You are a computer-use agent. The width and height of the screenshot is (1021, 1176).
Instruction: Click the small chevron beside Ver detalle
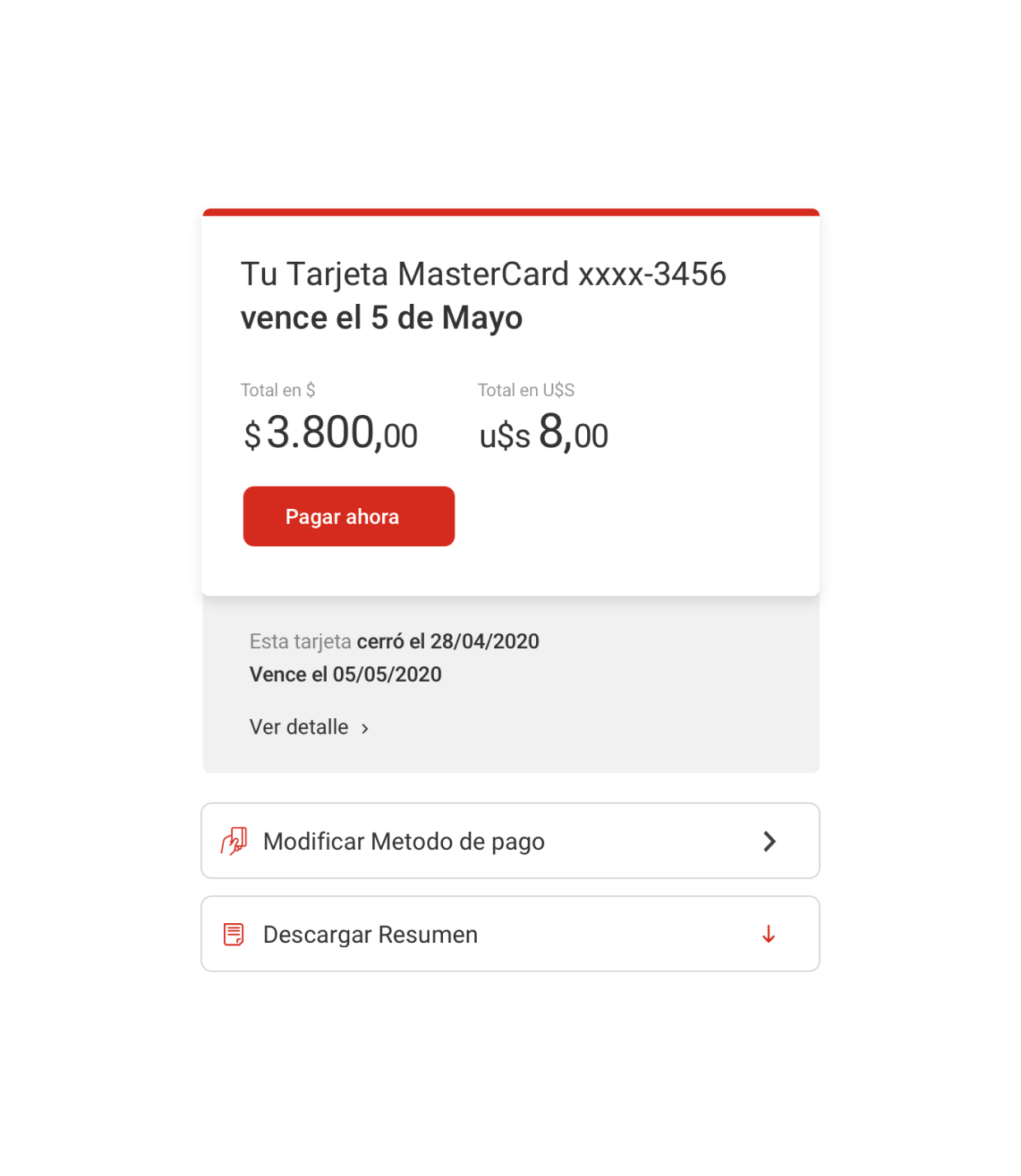(x=365, y=729)
